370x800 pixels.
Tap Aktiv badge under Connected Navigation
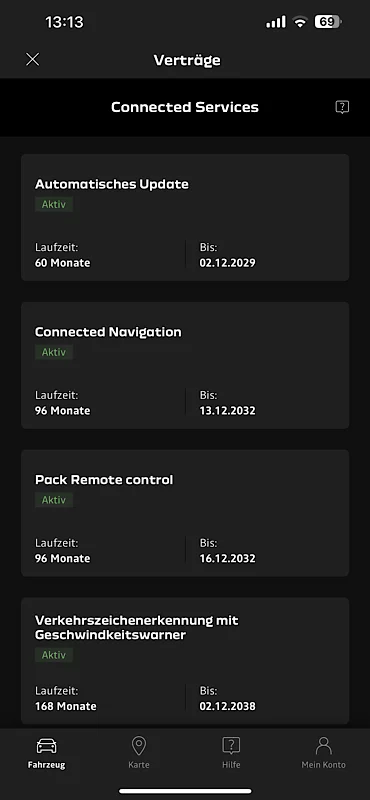54,352
